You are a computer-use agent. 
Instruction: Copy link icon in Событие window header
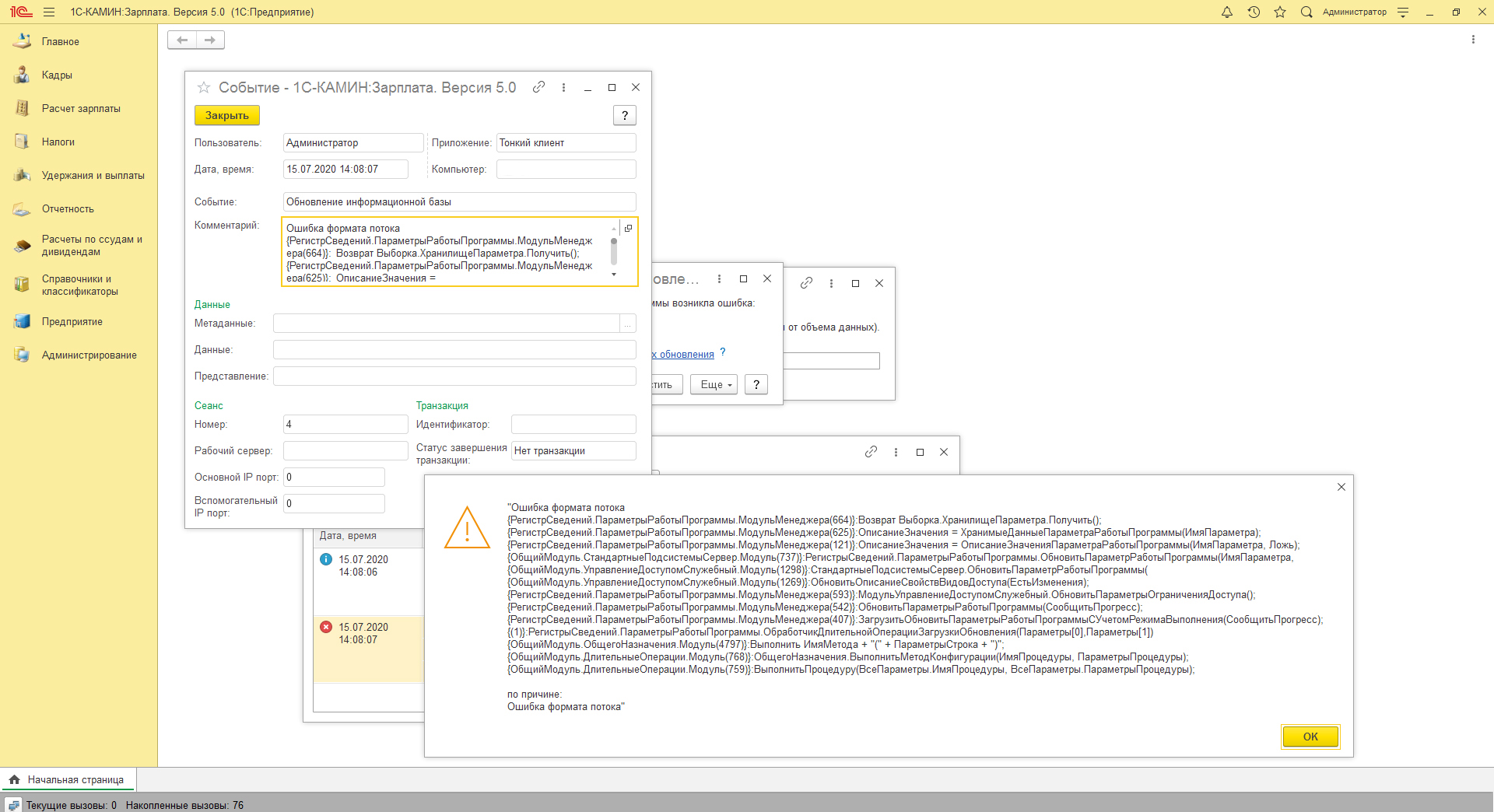click(x=538, y=87)
